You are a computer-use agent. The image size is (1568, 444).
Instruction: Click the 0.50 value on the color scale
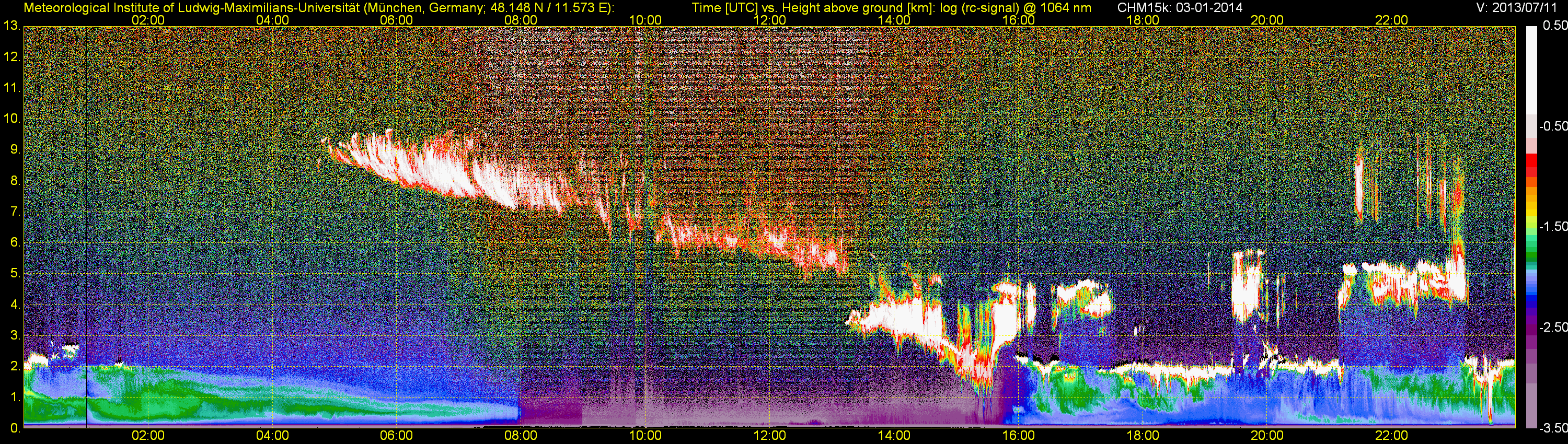[1554, 26]
